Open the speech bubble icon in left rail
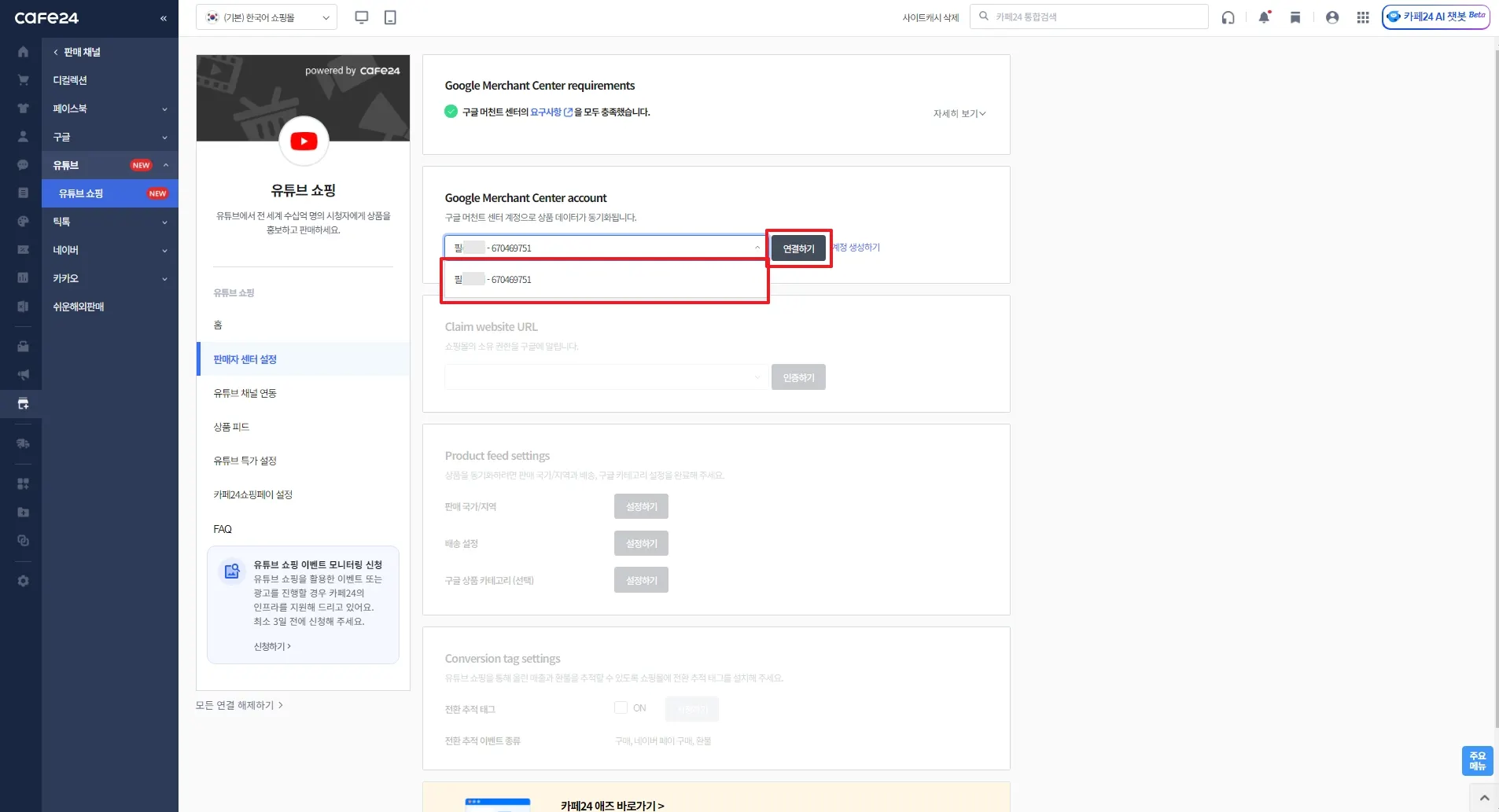Viewport: 1499px width, 812px height. point(23,165)
